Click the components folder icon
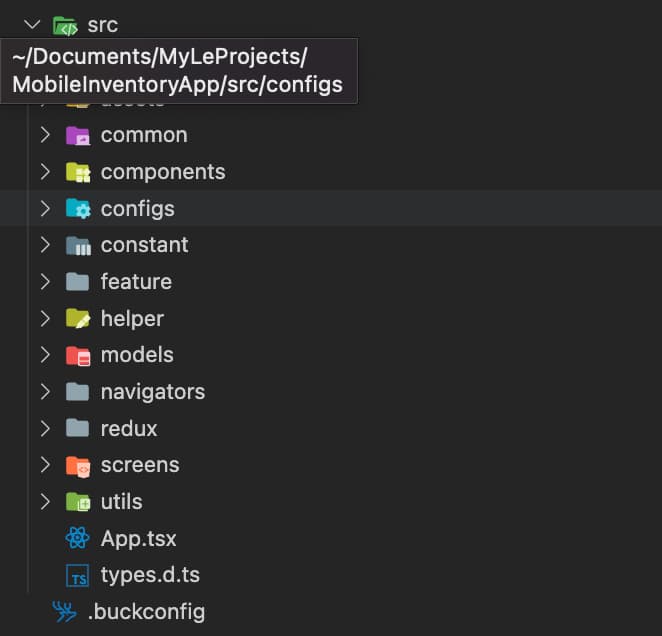The width and height of the screenshot is (662, 636). click(x=77, y=172)
